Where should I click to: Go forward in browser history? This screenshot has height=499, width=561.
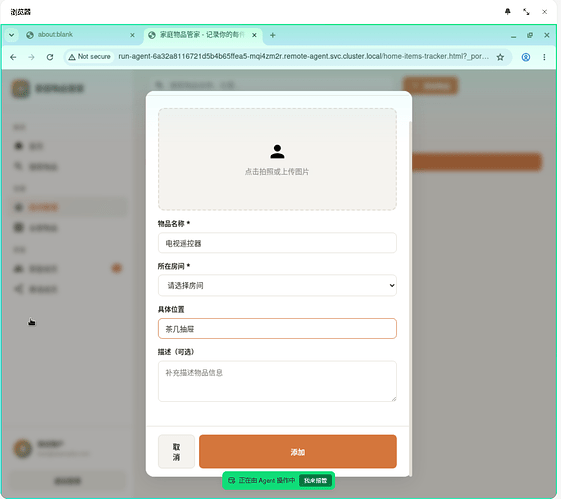(x=31, y=57)
